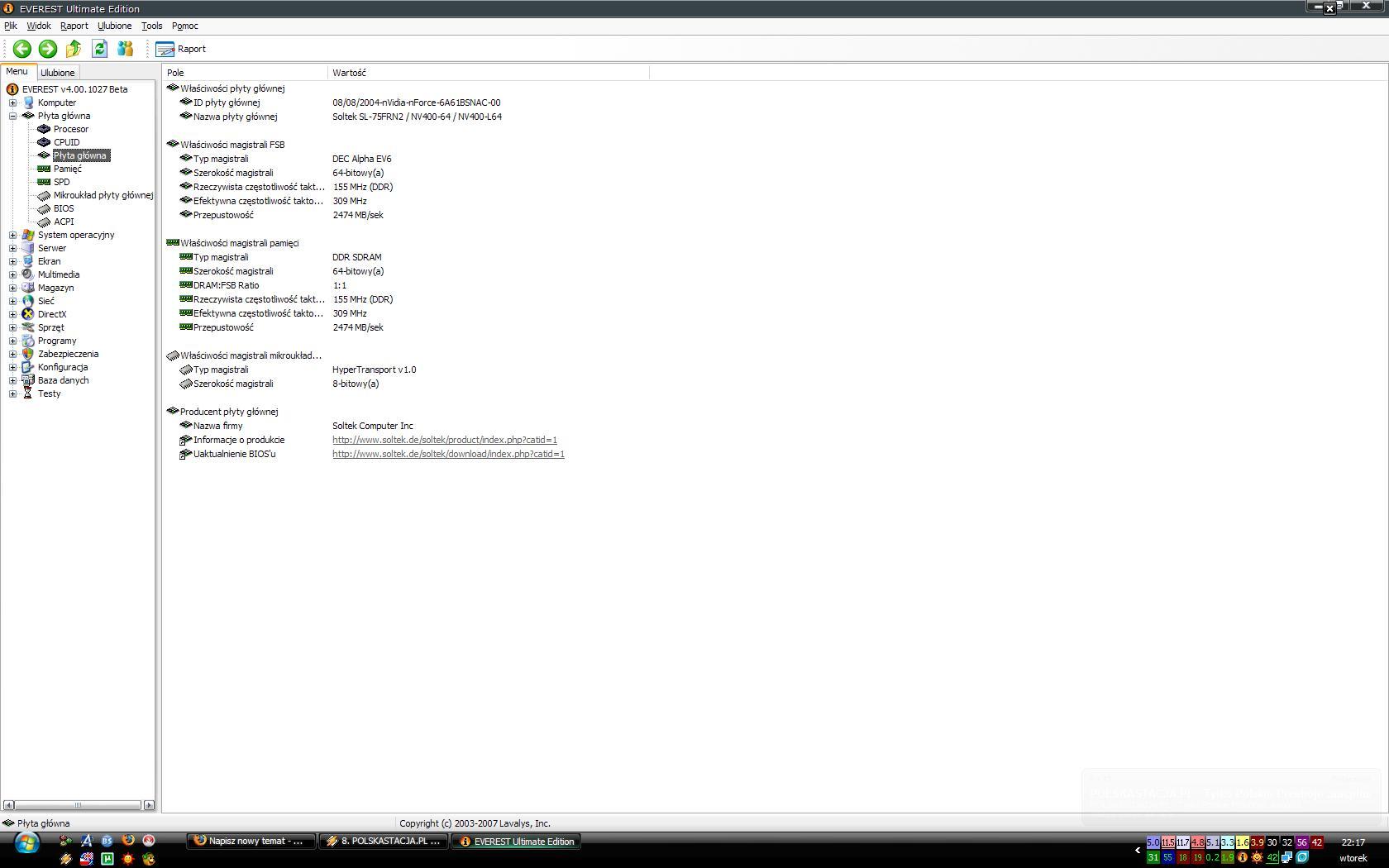Expand the Multimedia tree node
1389x868 pixels.
pyautogui.click(x=12, y=274)
